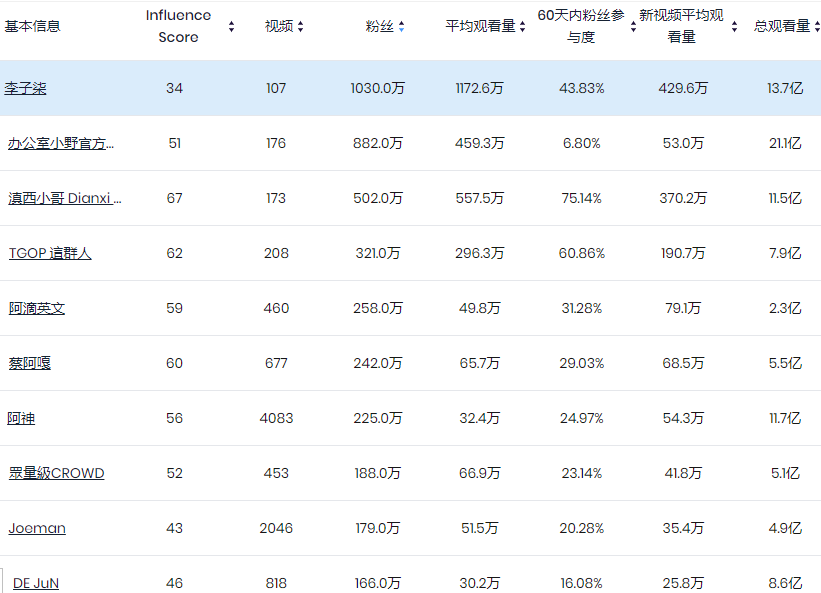The height and width of the screenshot is (593, 821).
Task: Open 阿滴英文 channel link
Action: [x=37, y=308]
